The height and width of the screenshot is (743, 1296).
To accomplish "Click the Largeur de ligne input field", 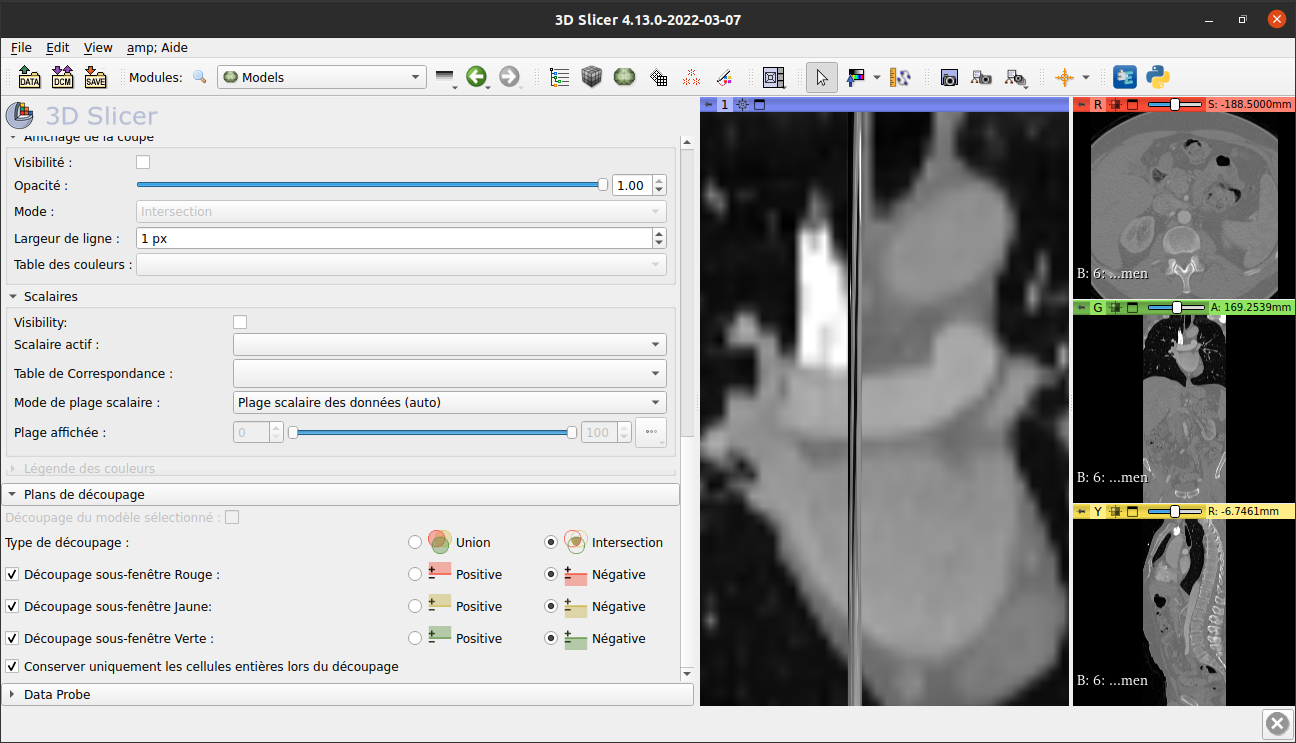I will click(400, 238).
